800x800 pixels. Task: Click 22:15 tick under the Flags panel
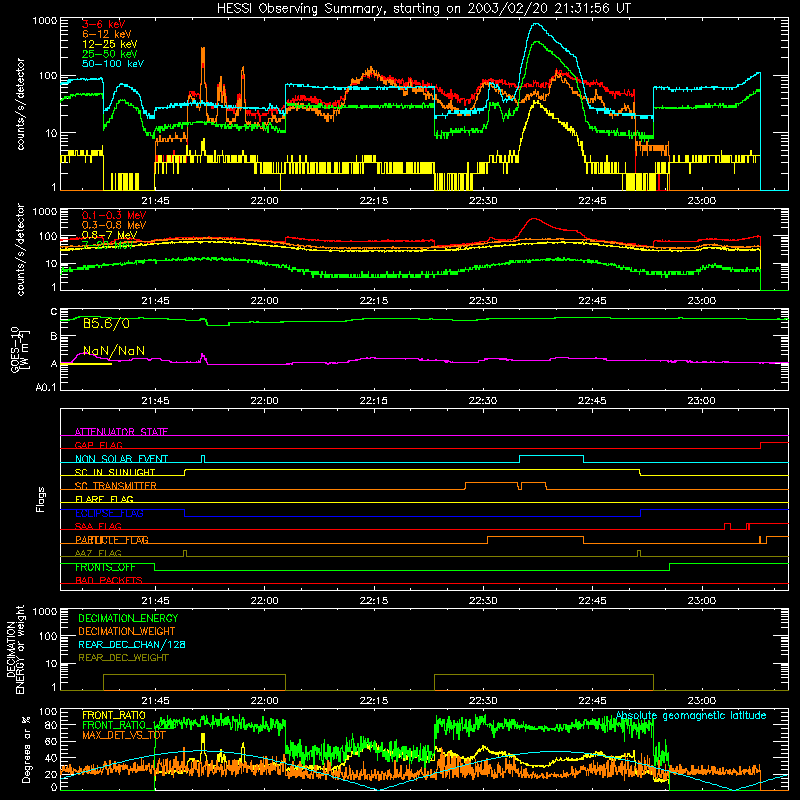[x=373, y=601]
